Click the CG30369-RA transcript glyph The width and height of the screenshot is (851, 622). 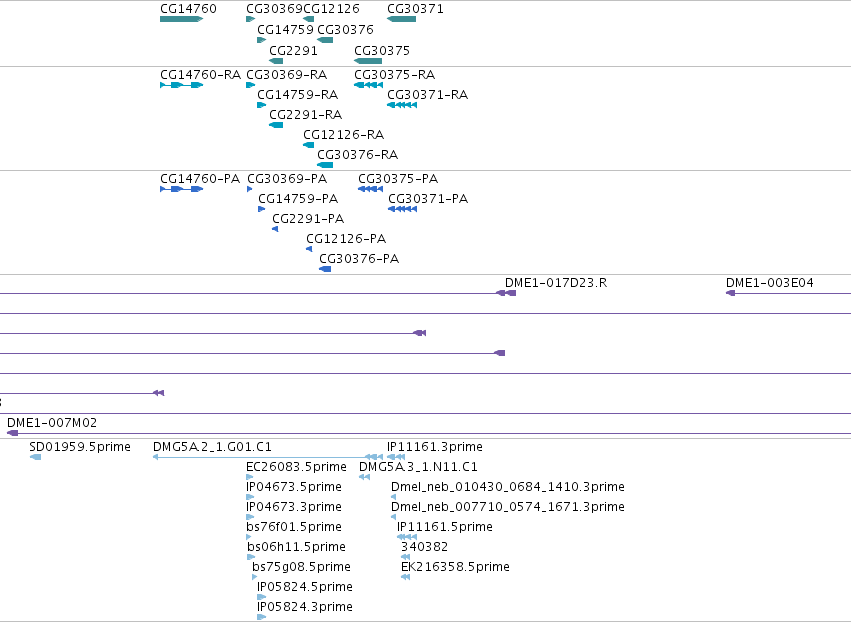[250, 85]
